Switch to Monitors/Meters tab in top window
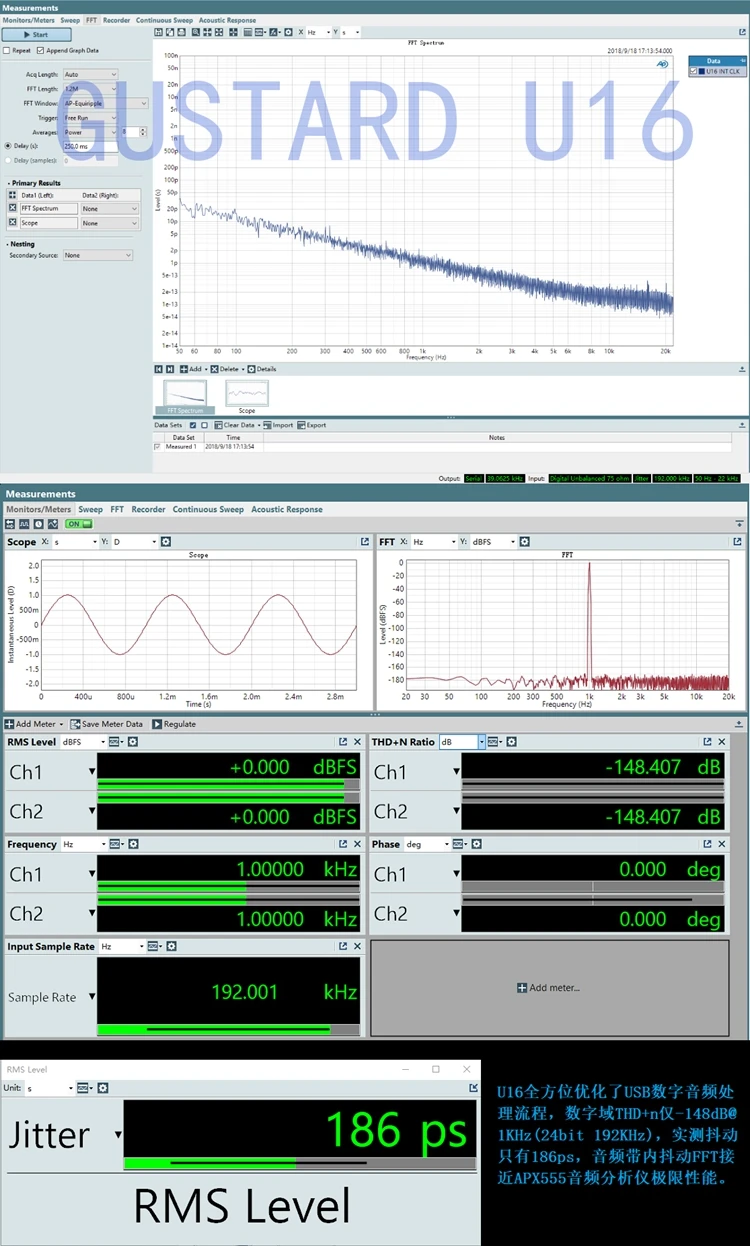The height and width of the screenshot is (1246, 750). tap(29, 20)
